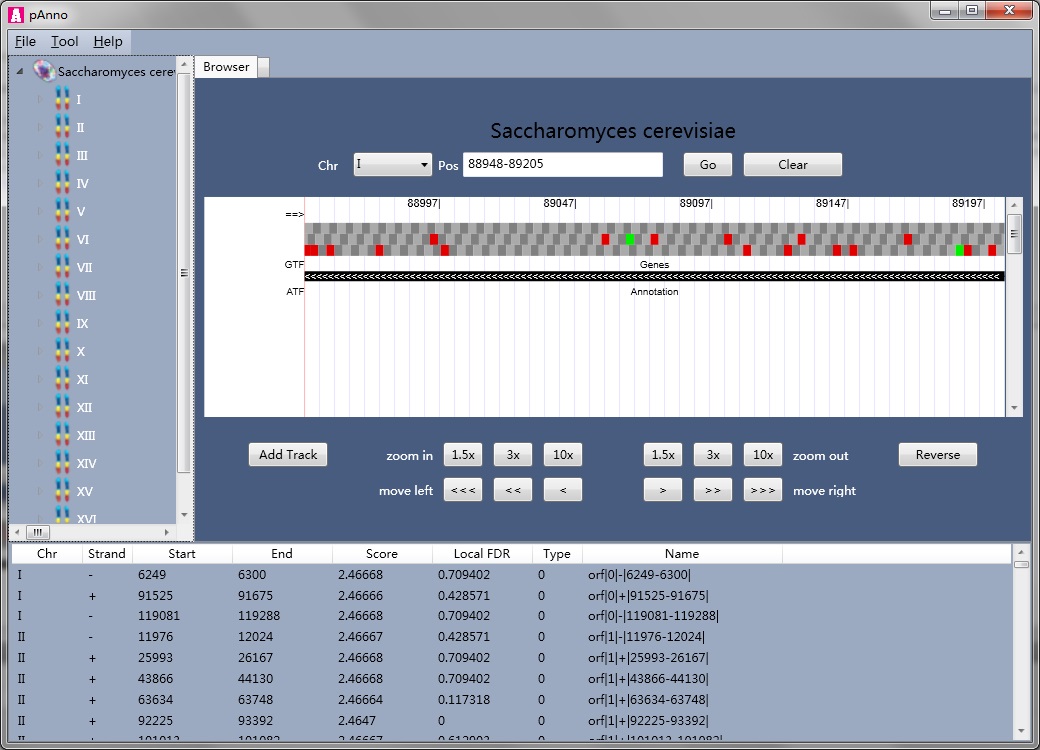Image resolution: width=1040 pixels, height=750 pixels.
Task: Move right with the >> button
Action: coord(712,490)
